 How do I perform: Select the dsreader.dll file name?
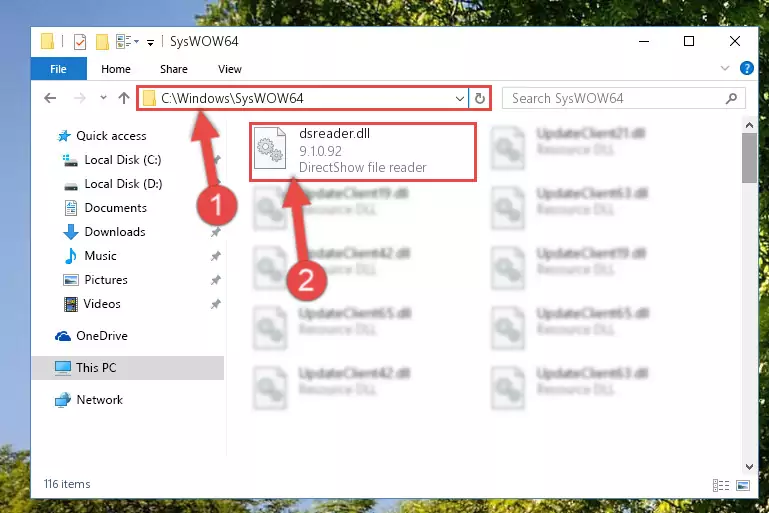click(x=334, y=133)
